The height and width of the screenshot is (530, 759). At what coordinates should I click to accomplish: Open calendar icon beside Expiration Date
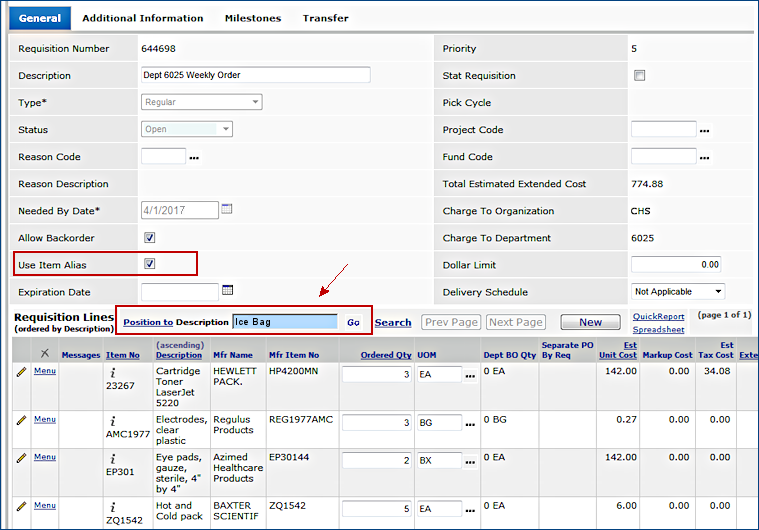tap(227, 290)
